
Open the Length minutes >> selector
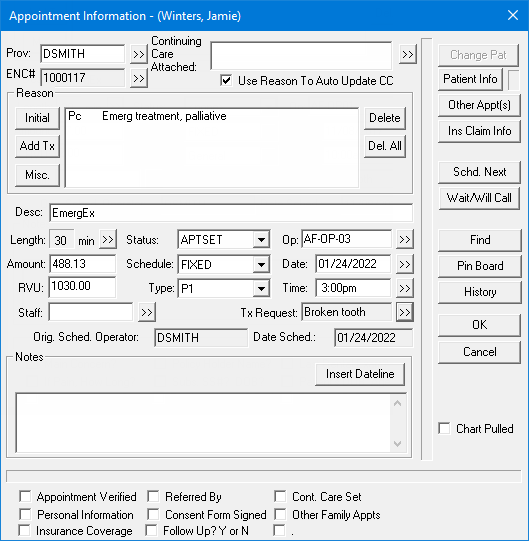coord(108,239)
